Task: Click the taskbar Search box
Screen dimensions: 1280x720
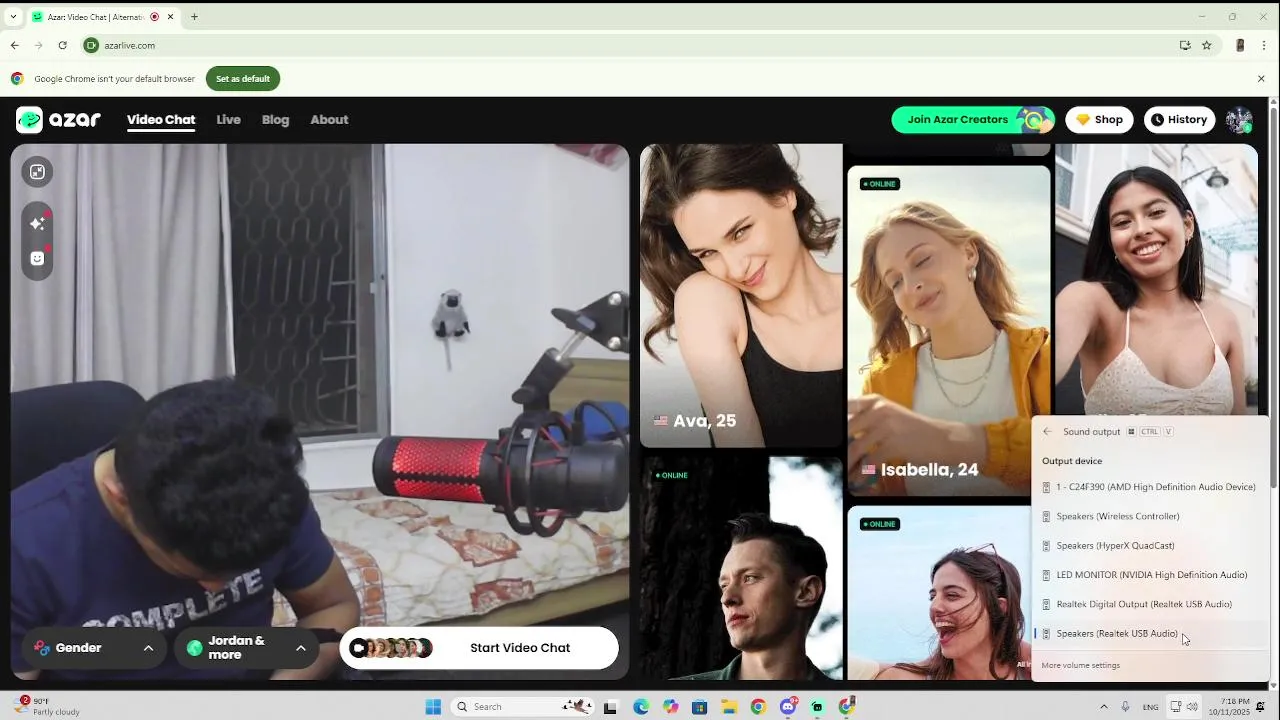Action: 520,707
